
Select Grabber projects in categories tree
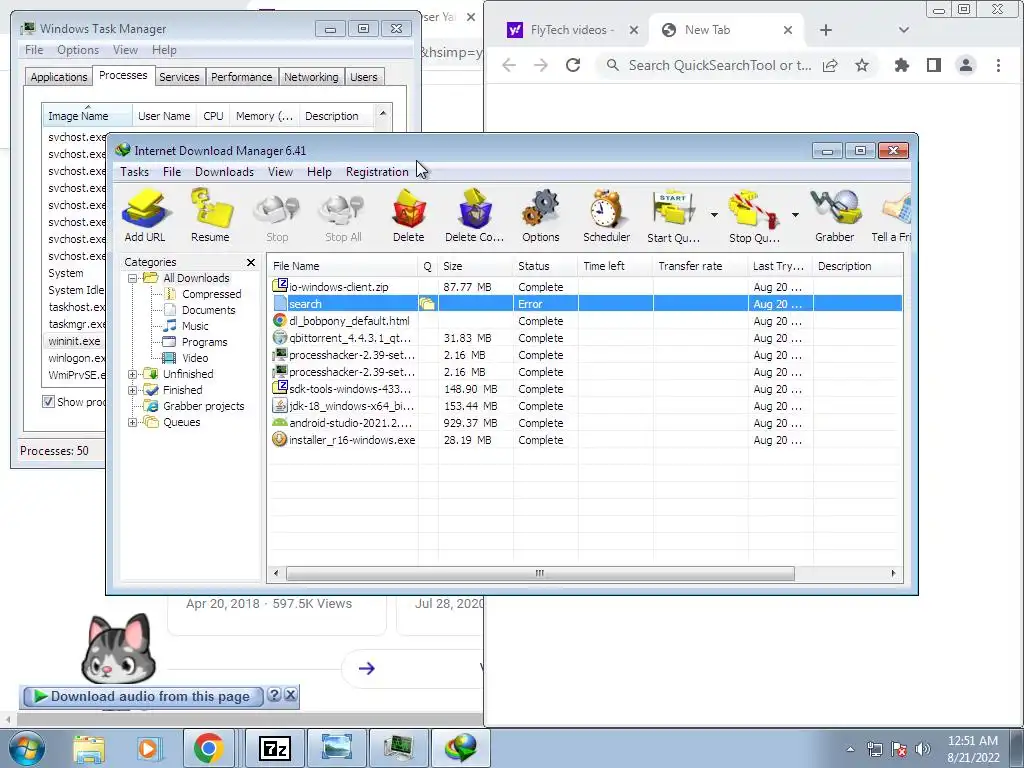(x=204, y=406)
